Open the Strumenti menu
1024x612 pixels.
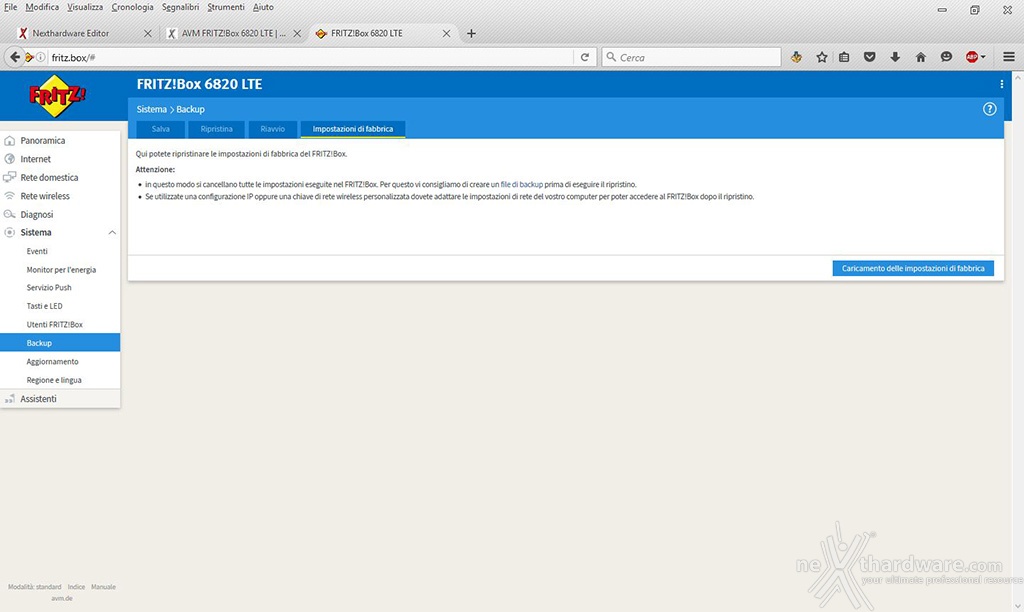point(226,7)
